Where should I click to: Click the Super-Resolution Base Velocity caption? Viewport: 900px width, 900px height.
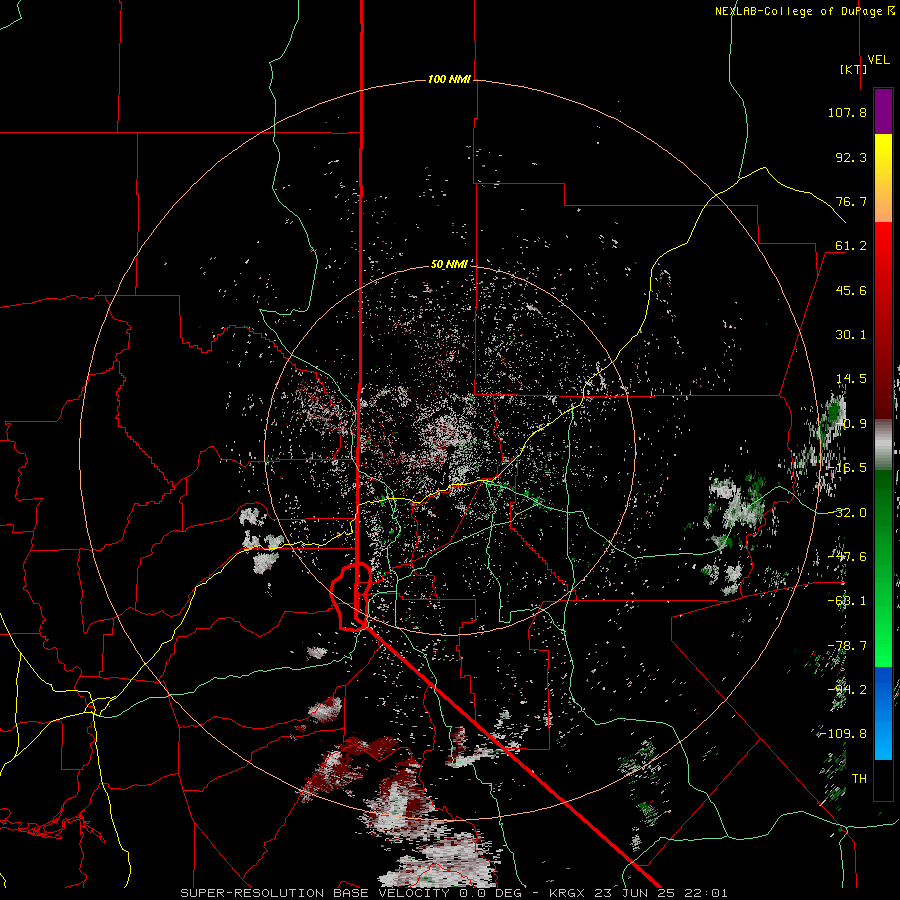454,893
